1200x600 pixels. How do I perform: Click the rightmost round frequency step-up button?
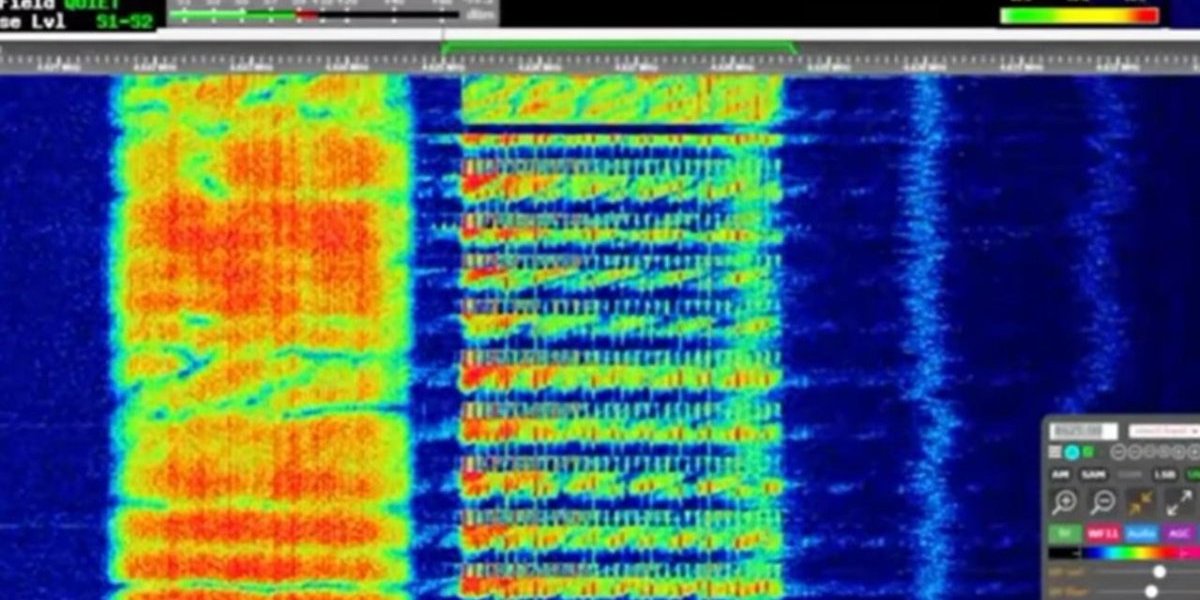pos(1195,451)
